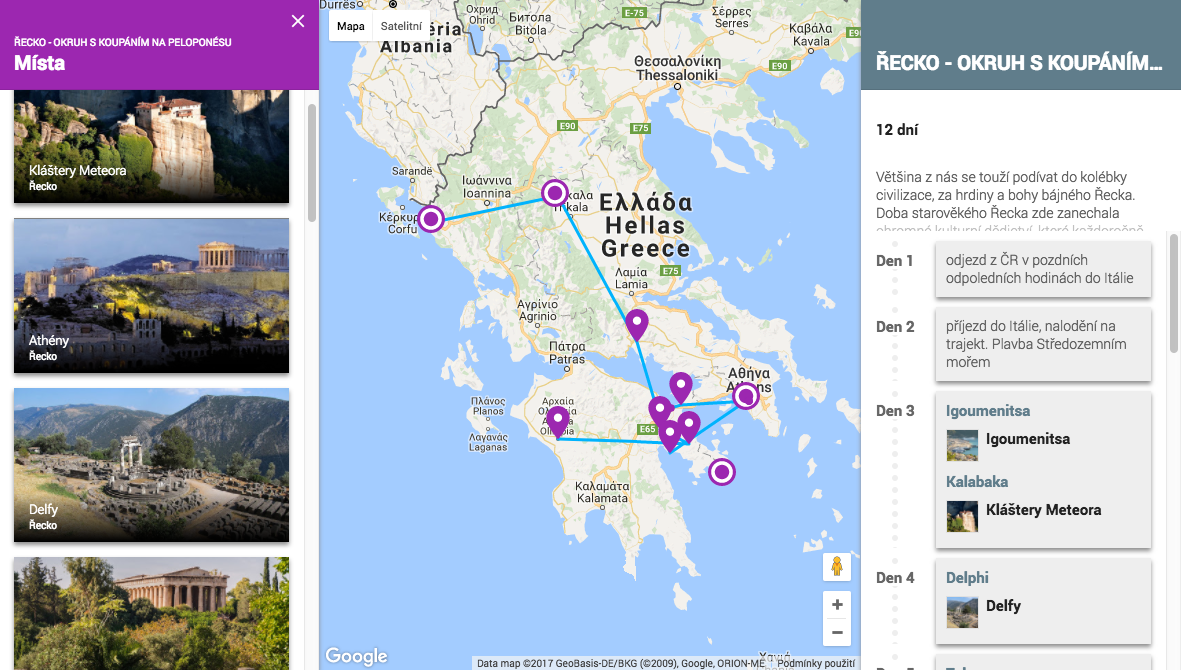Click the pin marker north of the Corinth cluster
This screenshot has height=670, width=1181.
point(681,387)
